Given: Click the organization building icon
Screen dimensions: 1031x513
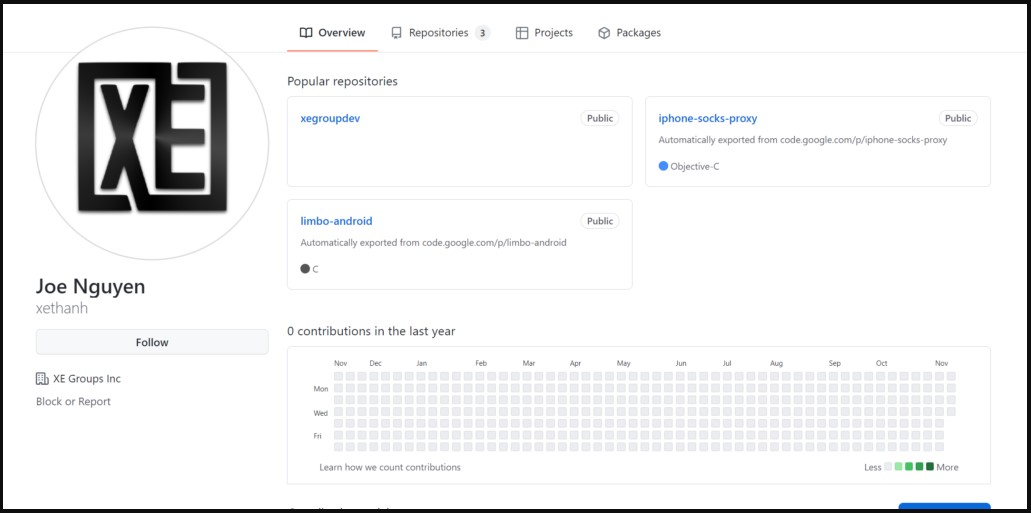Looking at the screenshot, I should coord(41,379).
